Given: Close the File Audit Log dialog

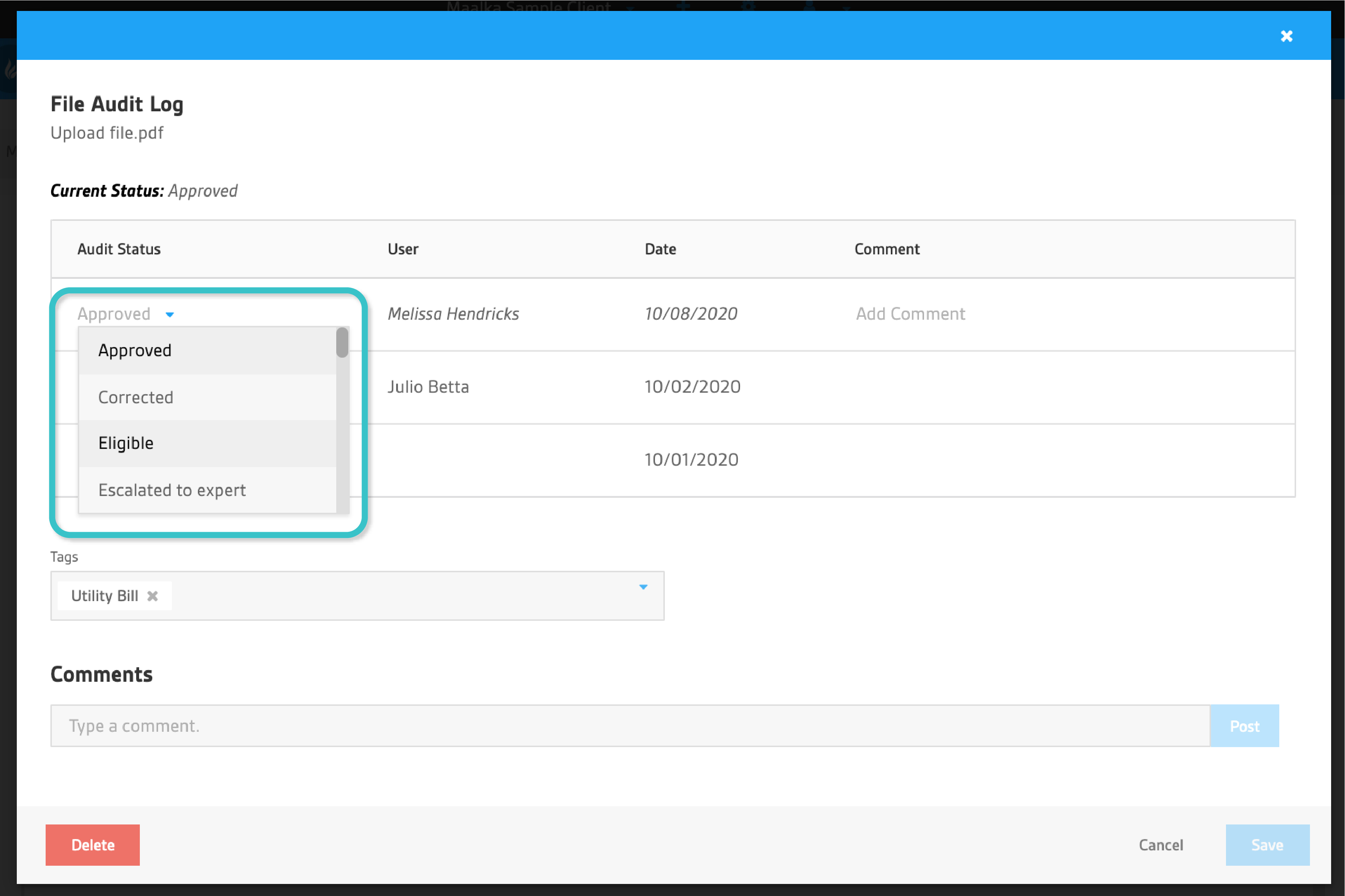Looking at the screenshot, I should pyautogui.click(x=1287, y=35).
